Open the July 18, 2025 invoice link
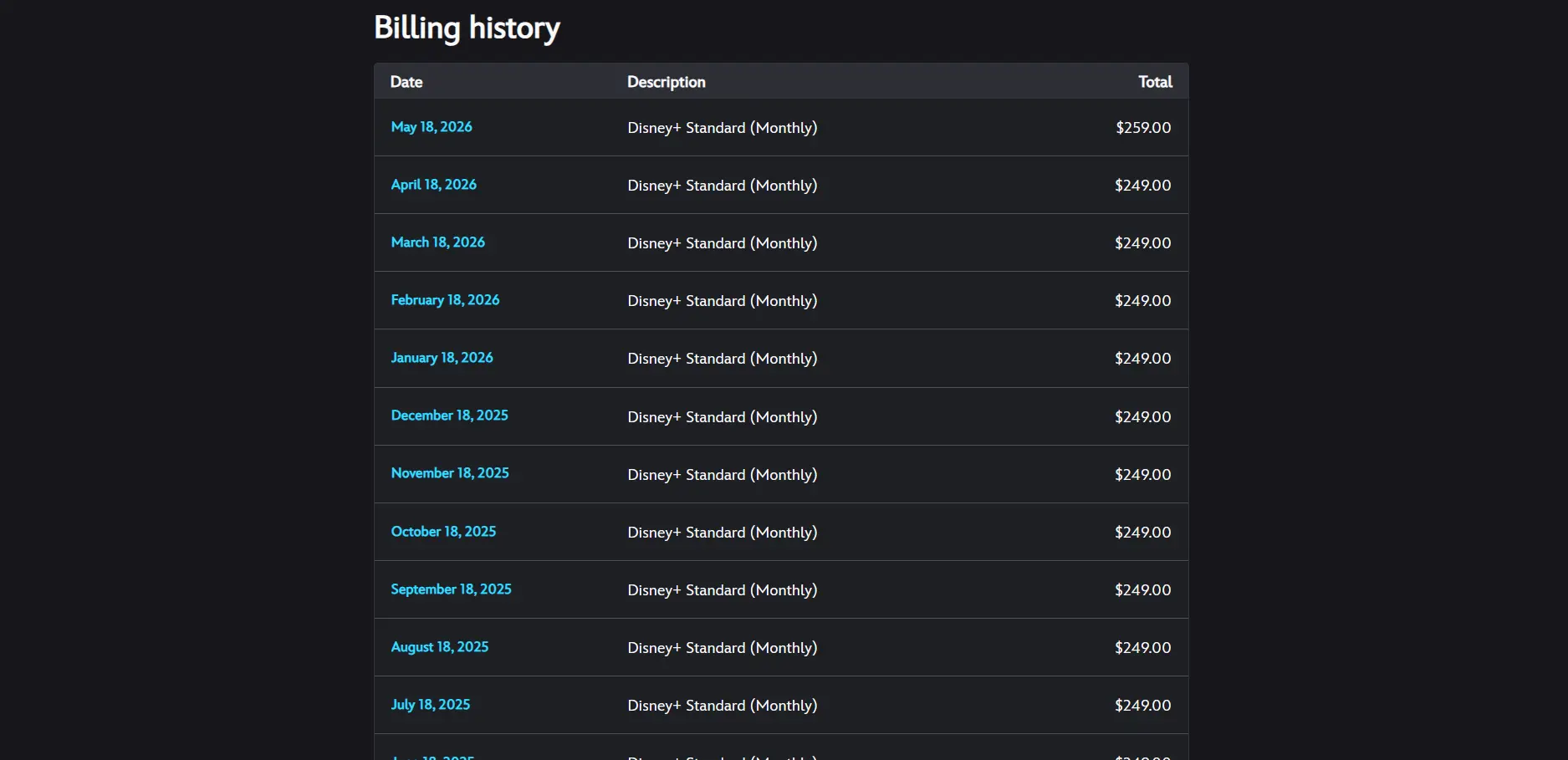The height and width of the screenshot is (760, 1568). (x=431, y=705)
